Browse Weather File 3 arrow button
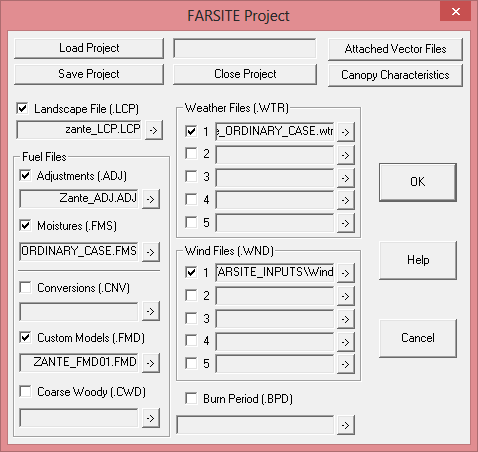The width and height of the screenshot is (478, 452). (x=346, y=178)
